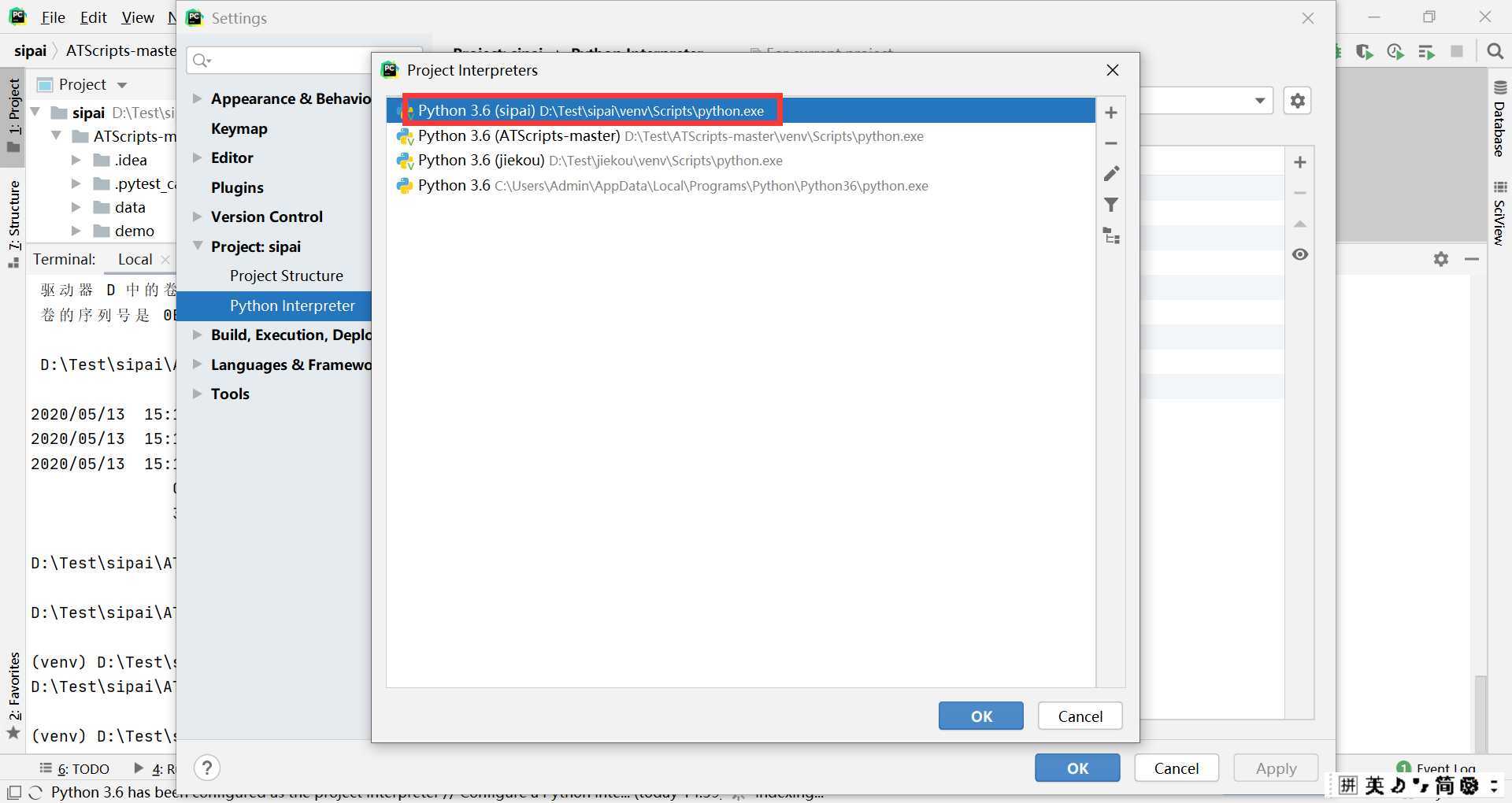Select Python 3.6 (sipai) interpreter
Viewport: 1512px width, 803px height.
click(740, 111)
